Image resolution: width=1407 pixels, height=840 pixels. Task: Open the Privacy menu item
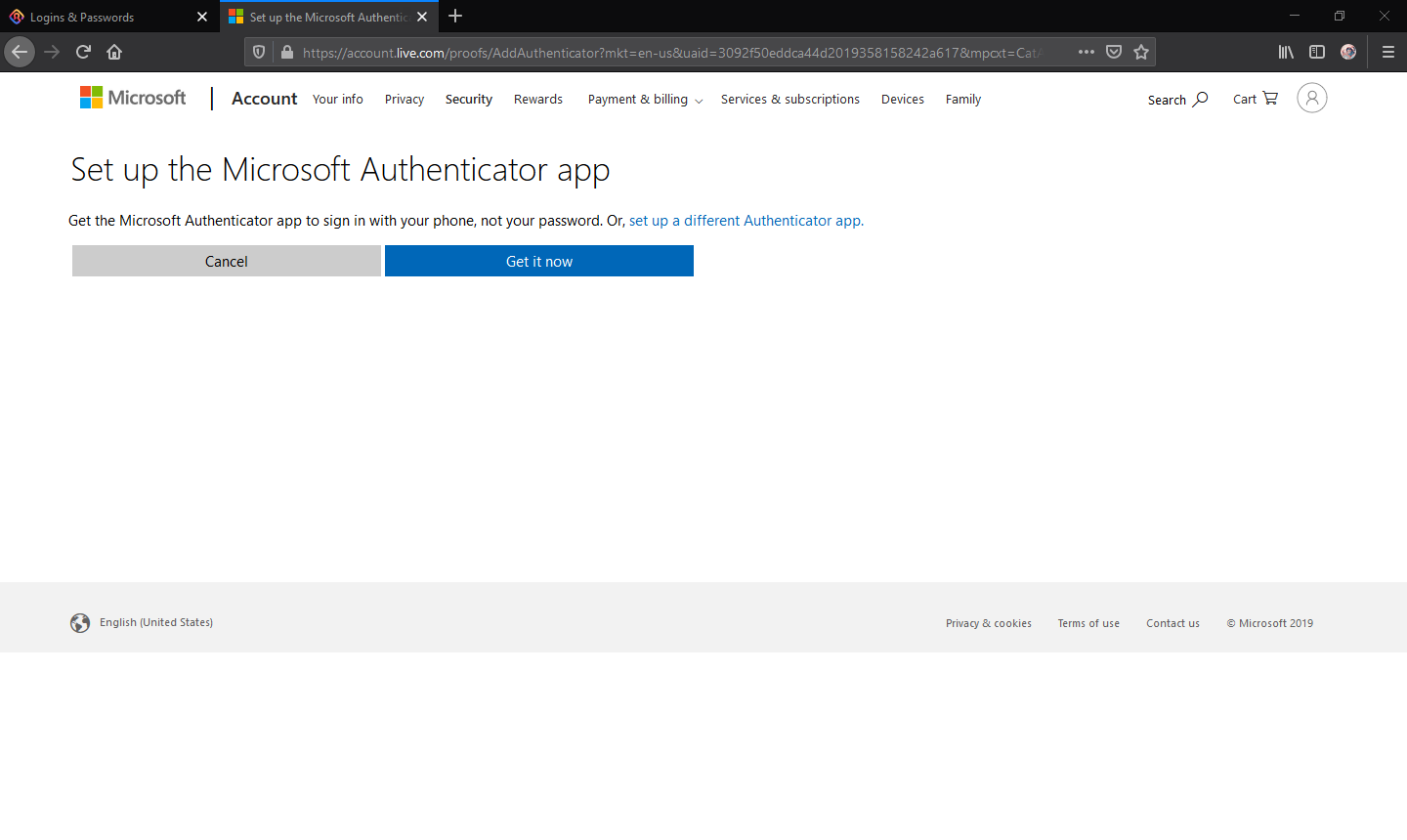[405, 100]
